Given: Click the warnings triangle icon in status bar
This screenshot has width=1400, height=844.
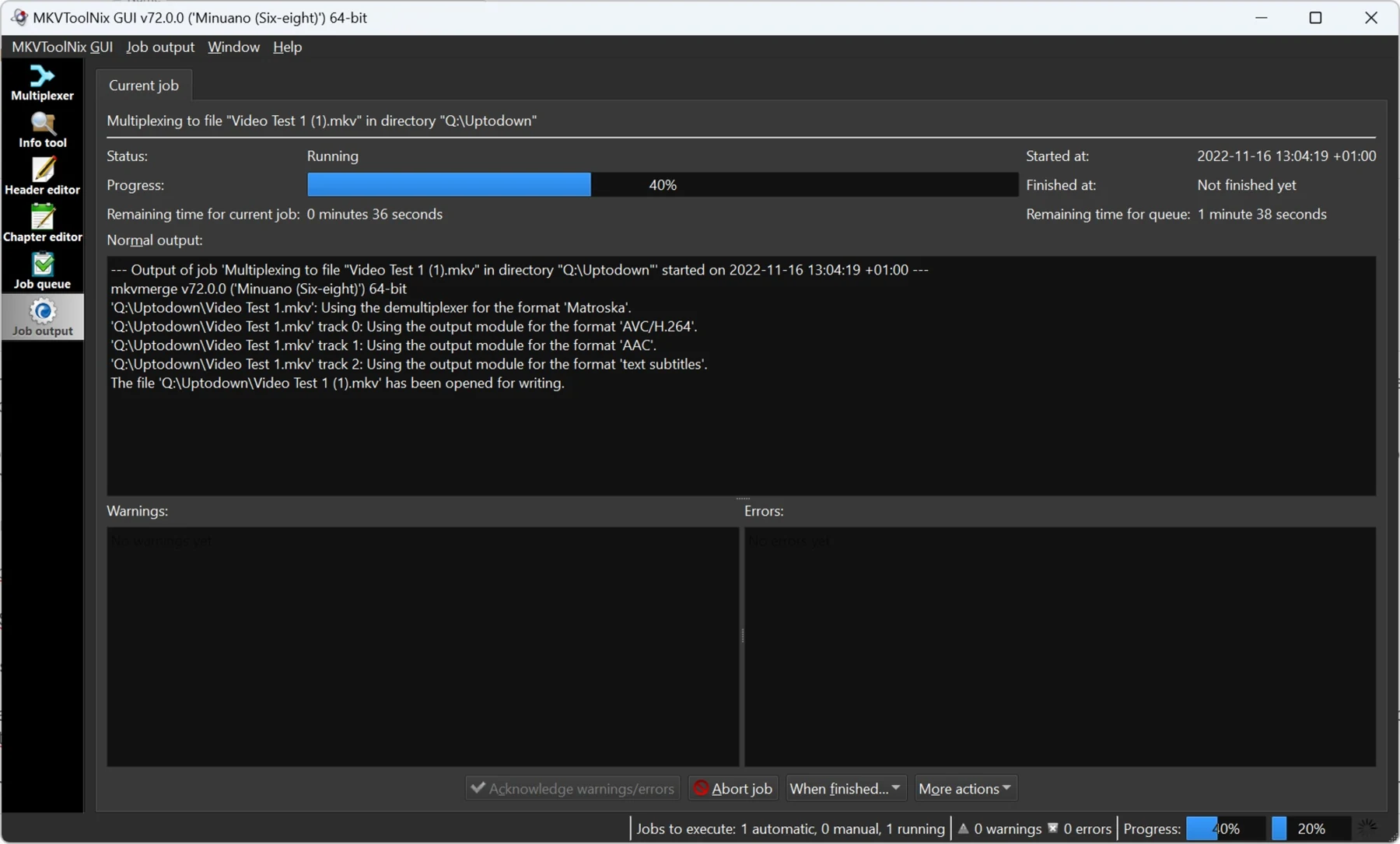Looking at the screenshot, I should coord(963,828).
